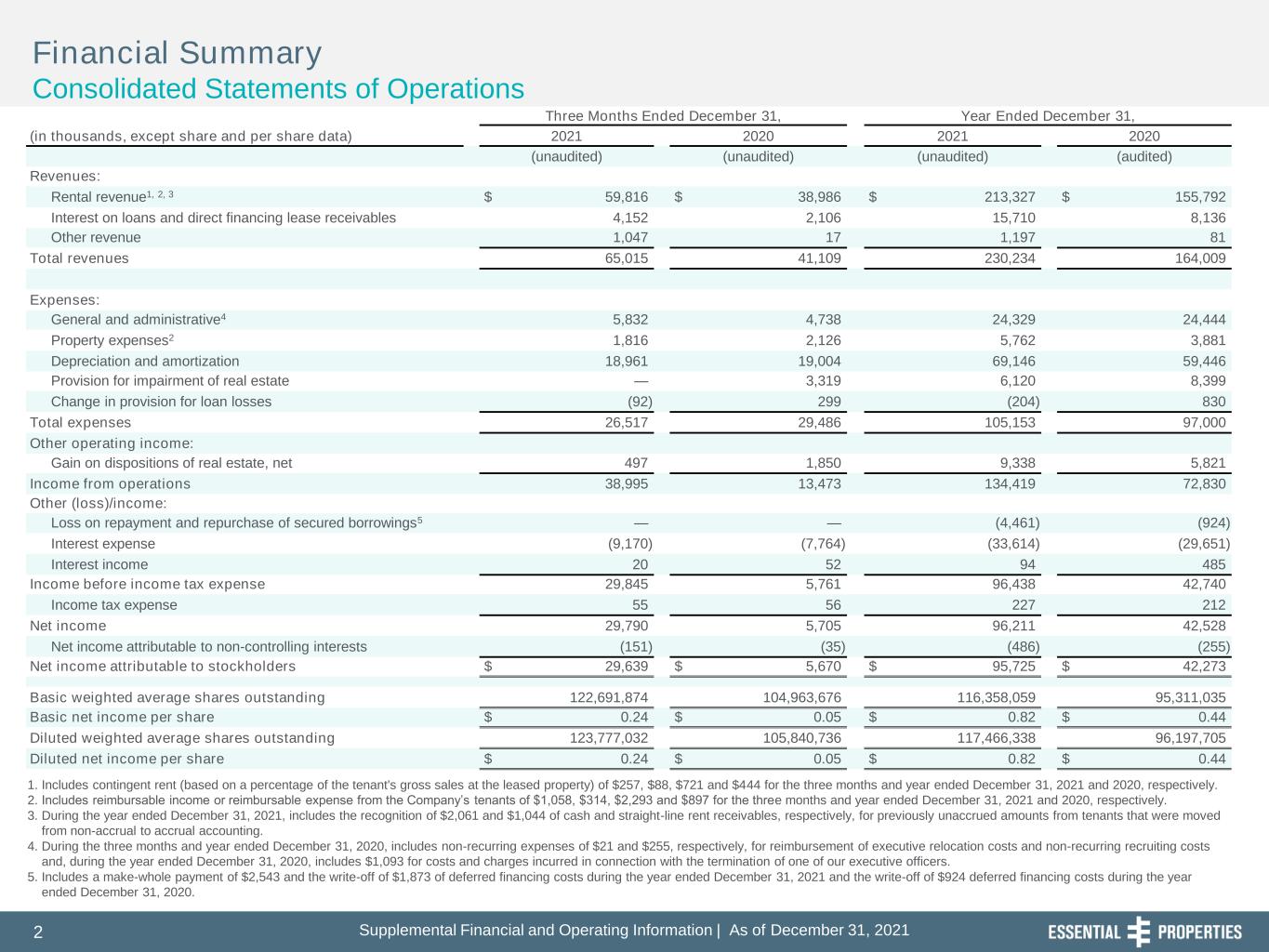This screenshot has width=1269, height=952.
Task: Click the 230,234 annual total revenues value
Action: [1009, 258]
